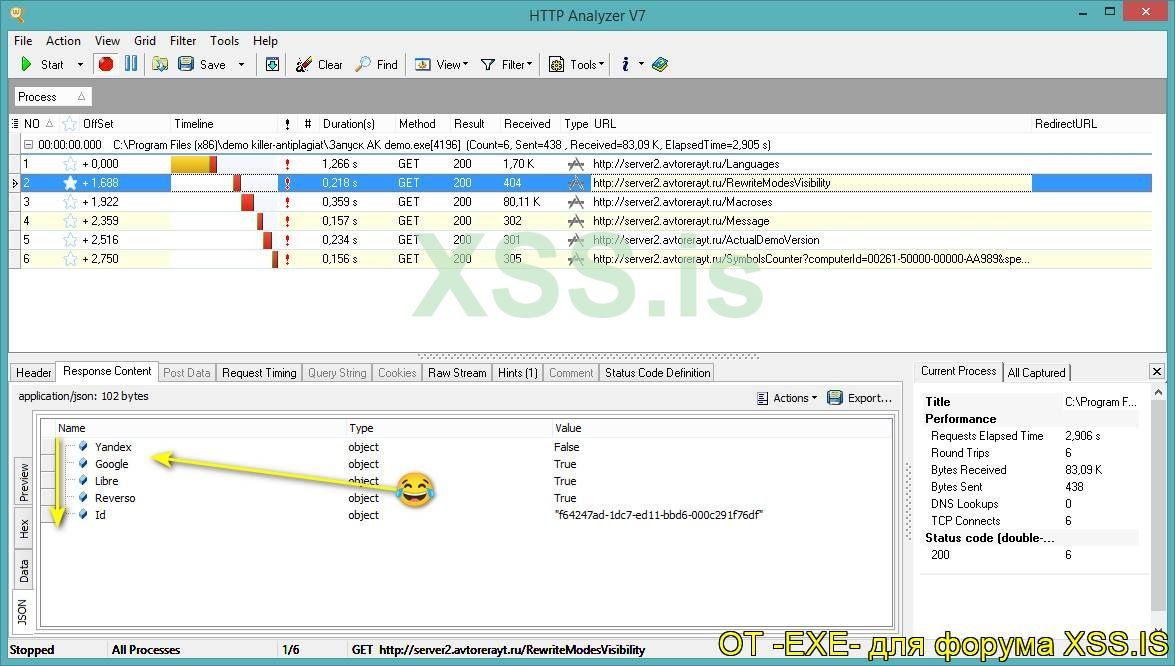Select the Libre JSON node
Screen dimensions: 1175x666
pos(106,481)
